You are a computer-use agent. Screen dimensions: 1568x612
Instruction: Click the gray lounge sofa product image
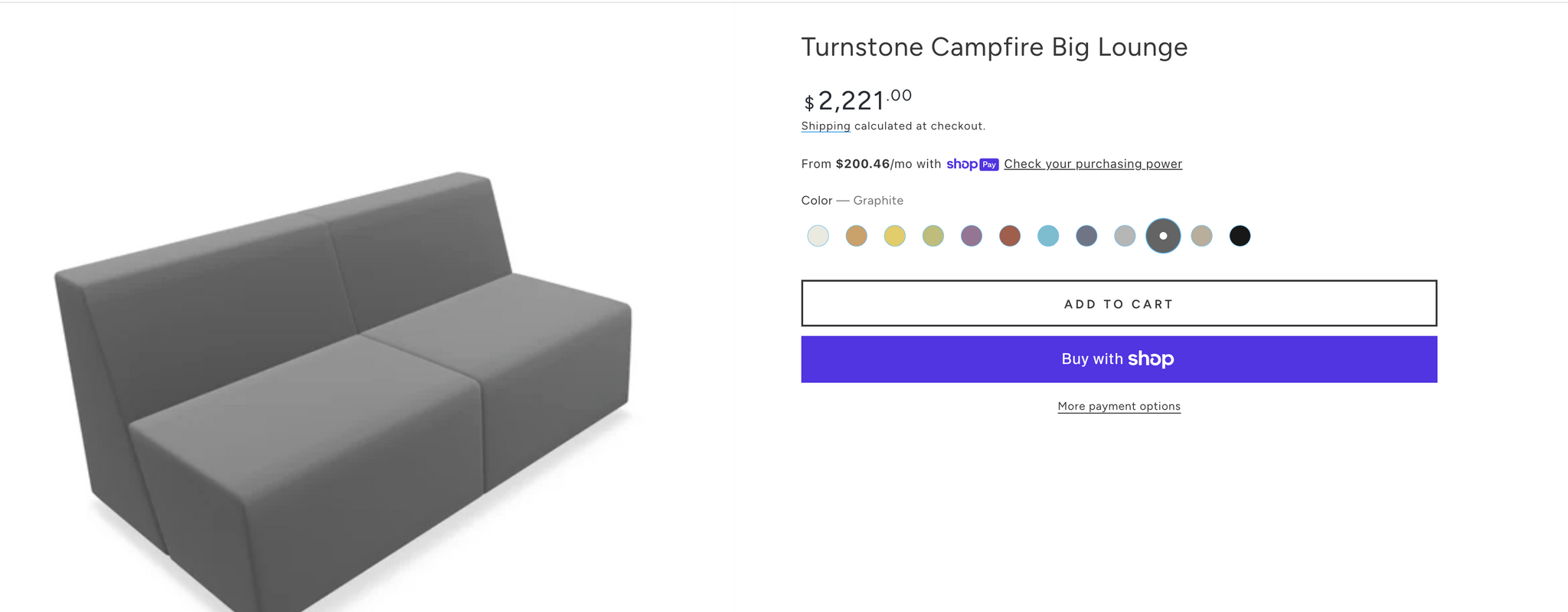[x=345, y=383]
